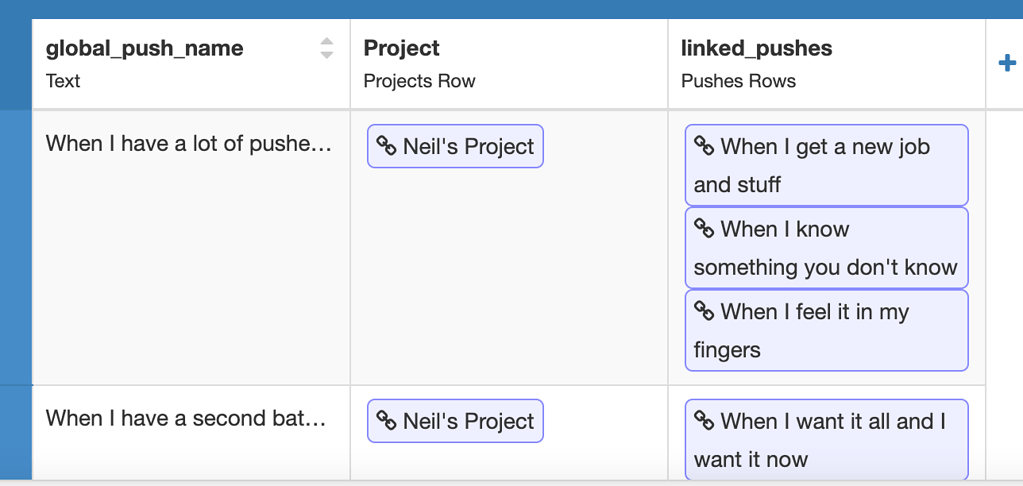
Task: Click link icon for 'new job' push
Action: click(704, 146)
